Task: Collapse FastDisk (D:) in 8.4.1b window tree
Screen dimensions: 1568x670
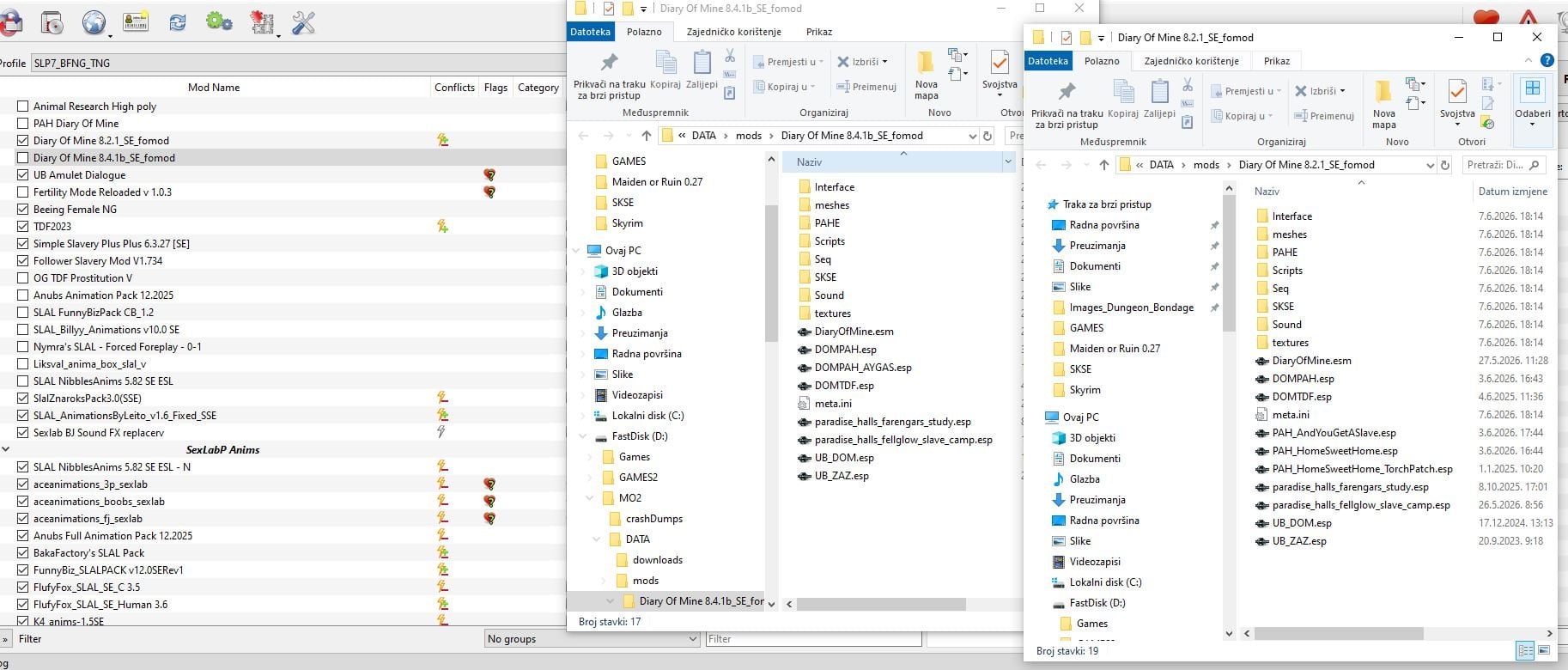Action: [x=582, y=436]
